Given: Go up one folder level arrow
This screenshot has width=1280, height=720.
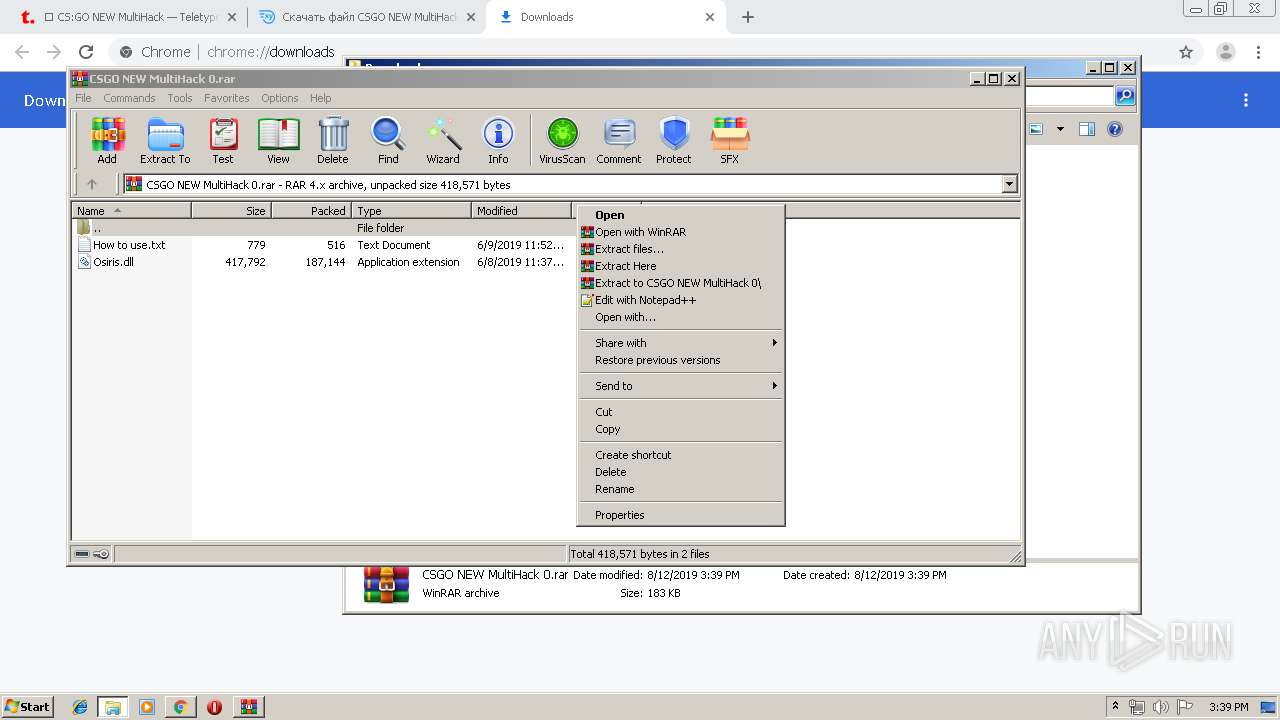Looking at the screenshot, I should point(92,184).
